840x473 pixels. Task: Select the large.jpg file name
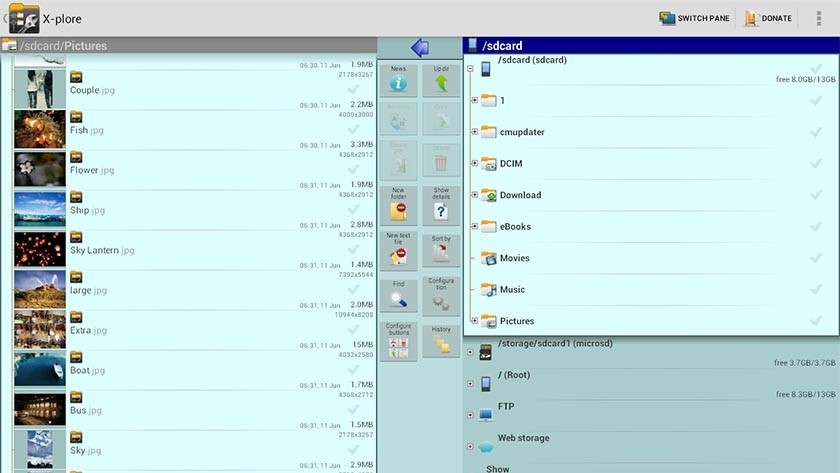[x=88, y=290]
